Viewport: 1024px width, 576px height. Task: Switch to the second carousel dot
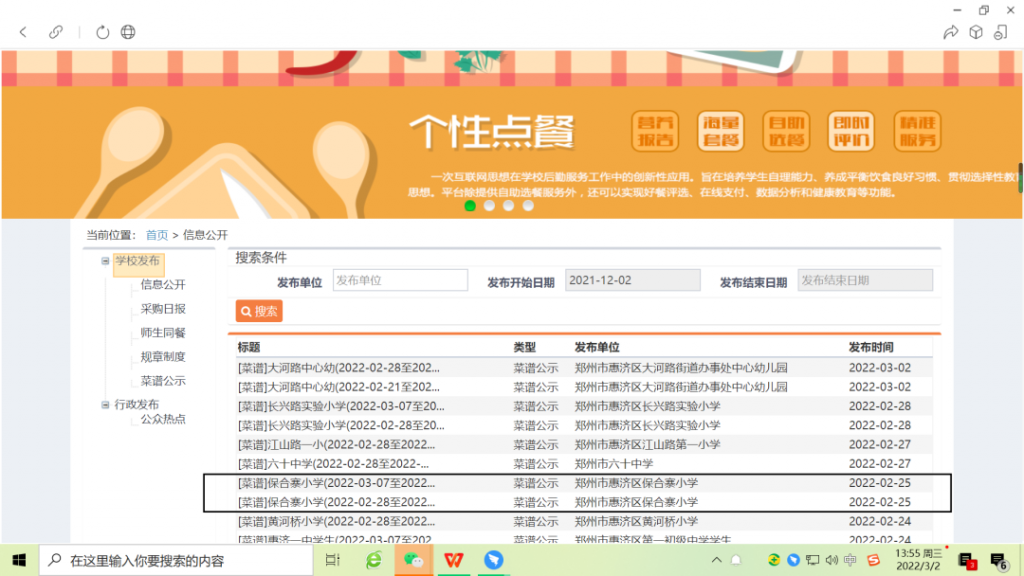[x=489, y=206]
